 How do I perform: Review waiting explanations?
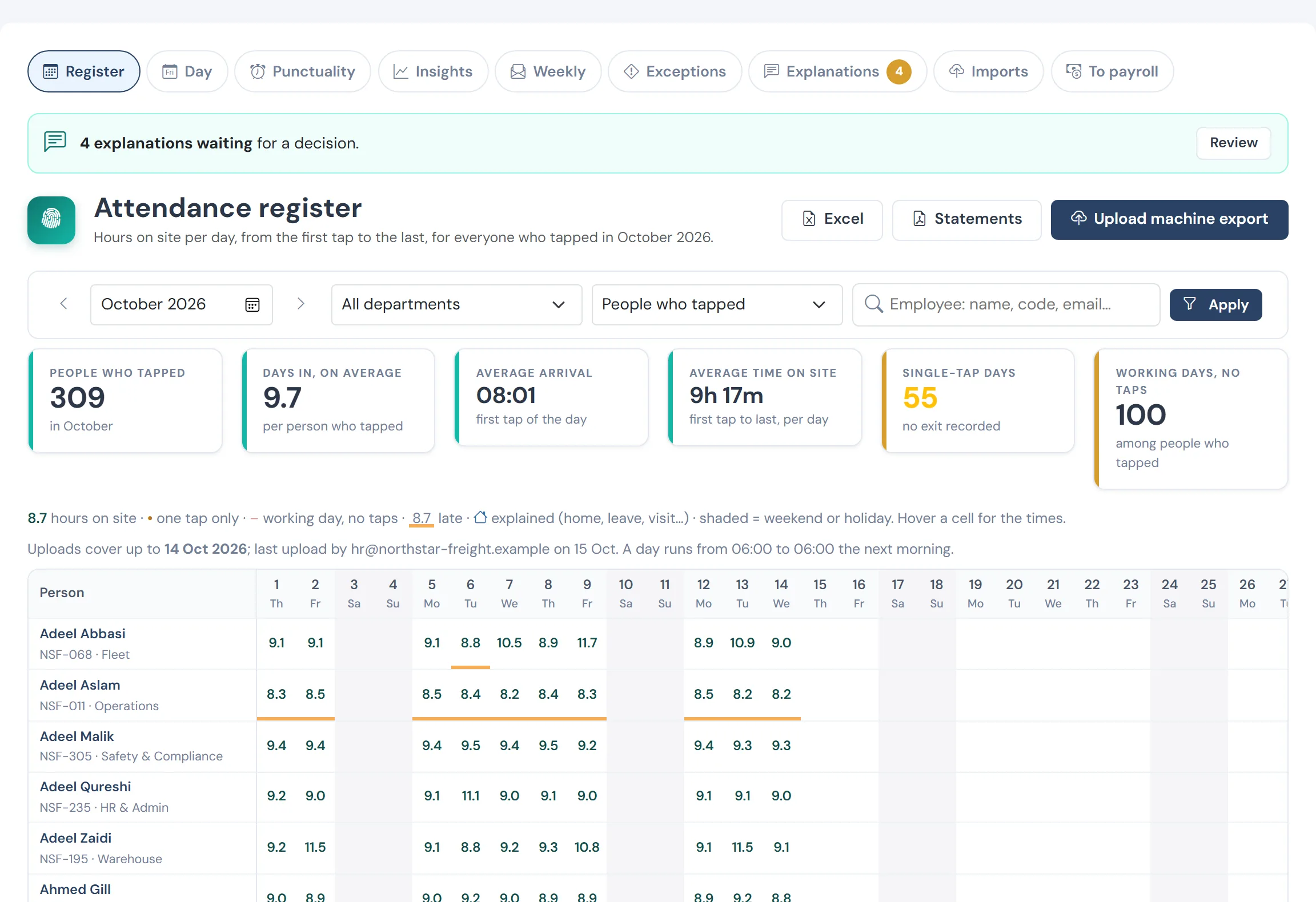click(x=1233, y=143)
